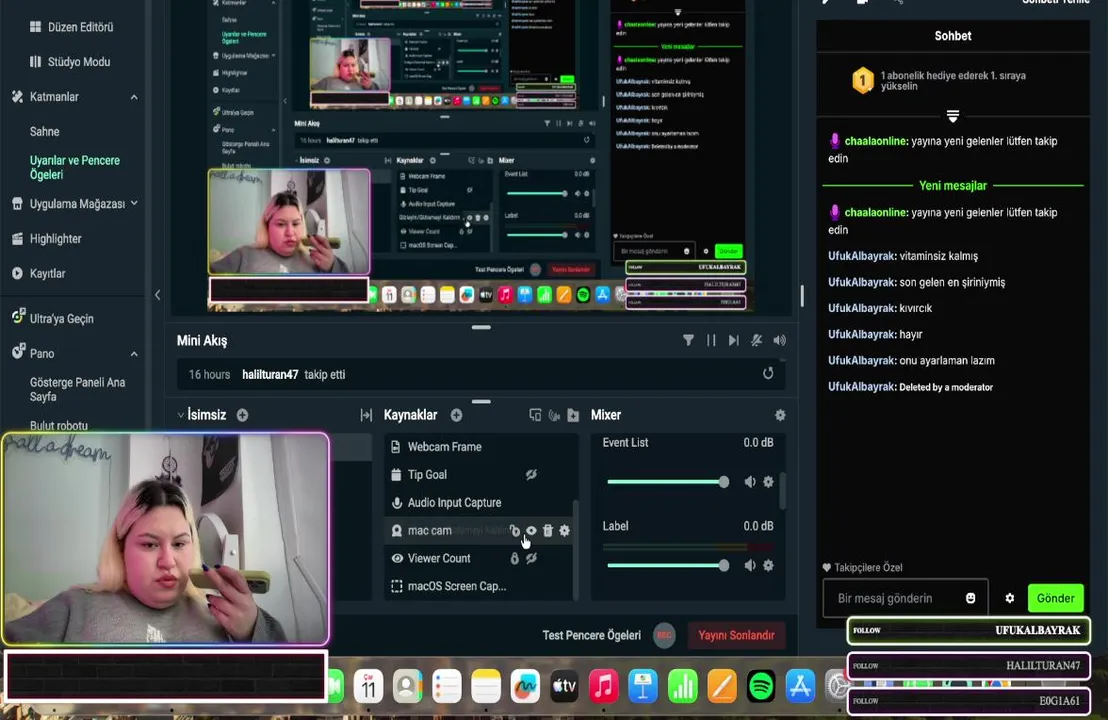
Task: Unlock the Viewer Count source
Action: tap(514, 558)
